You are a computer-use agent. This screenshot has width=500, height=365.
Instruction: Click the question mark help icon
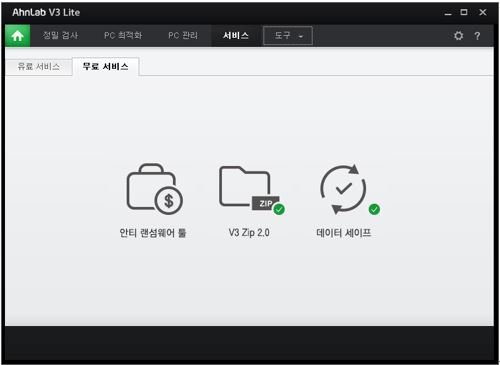477,36
